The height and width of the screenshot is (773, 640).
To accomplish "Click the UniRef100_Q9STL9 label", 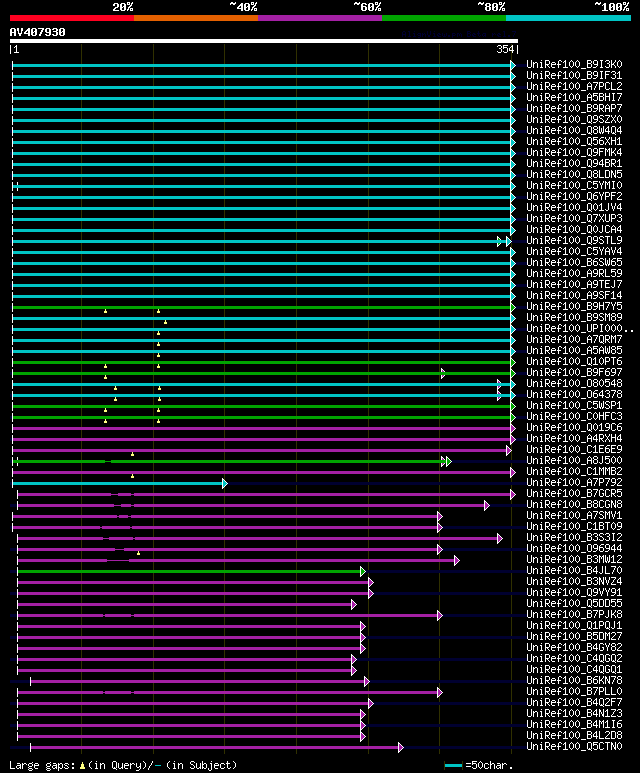I will click(574, 241).
